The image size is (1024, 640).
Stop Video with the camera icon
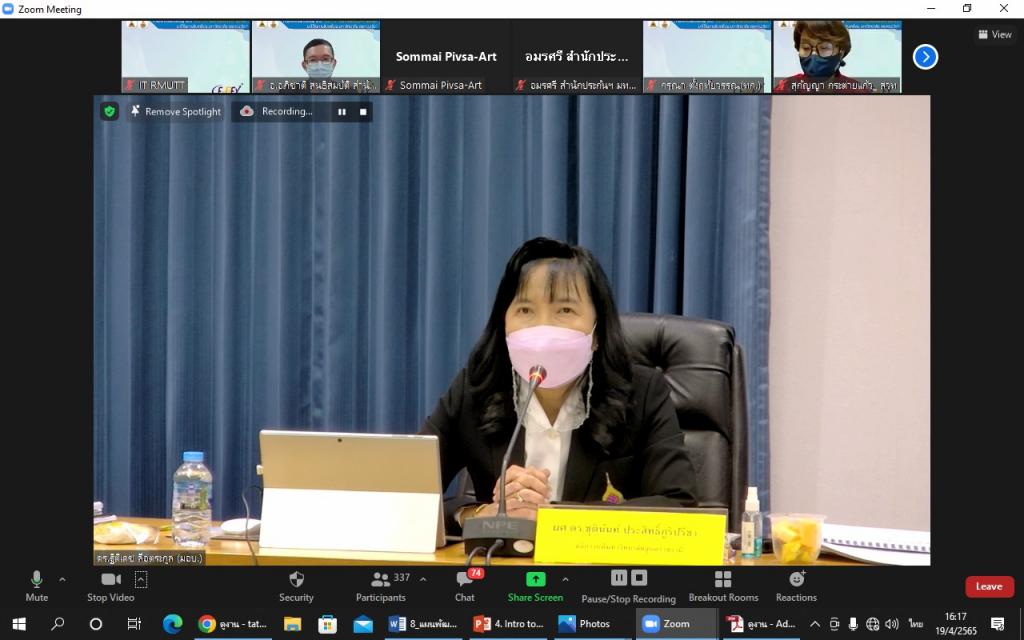point(110,586)
